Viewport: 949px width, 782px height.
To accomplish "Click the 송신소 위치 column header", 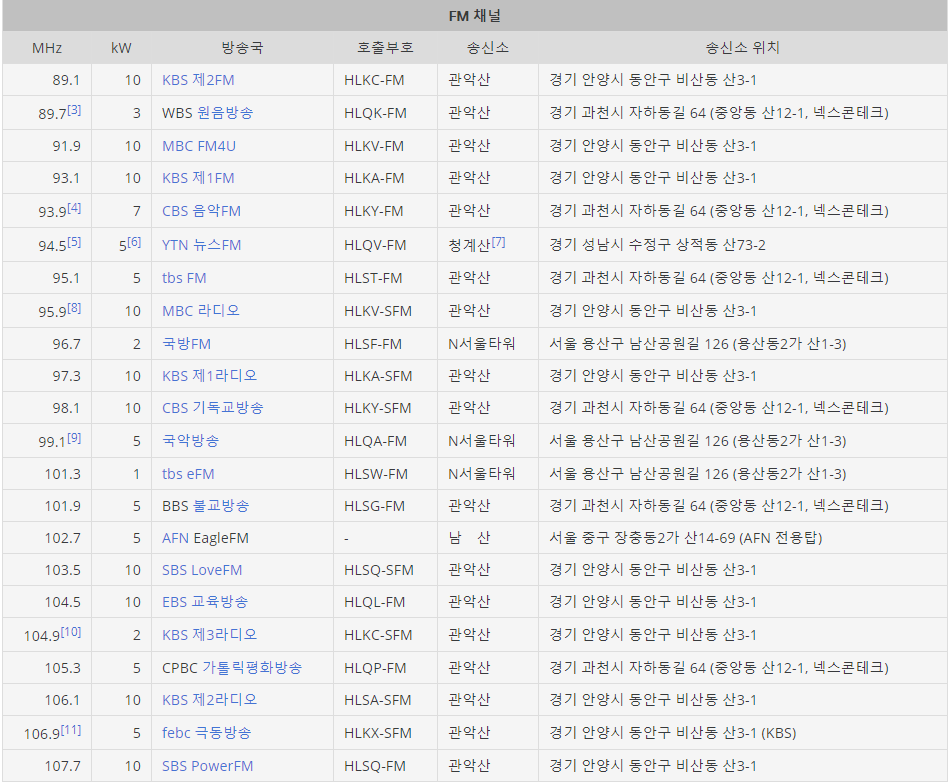I will click(x=743, y=48).
